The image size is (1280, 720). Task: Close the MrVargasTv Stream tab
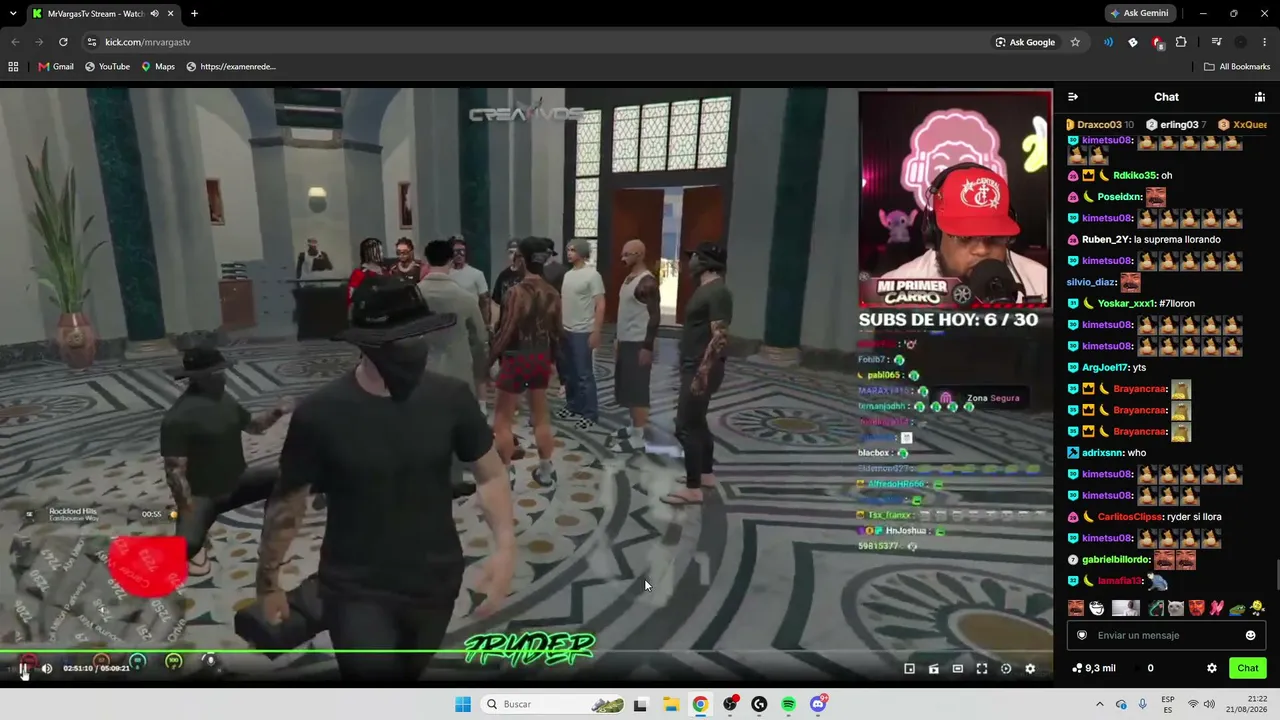pos(171,14)
